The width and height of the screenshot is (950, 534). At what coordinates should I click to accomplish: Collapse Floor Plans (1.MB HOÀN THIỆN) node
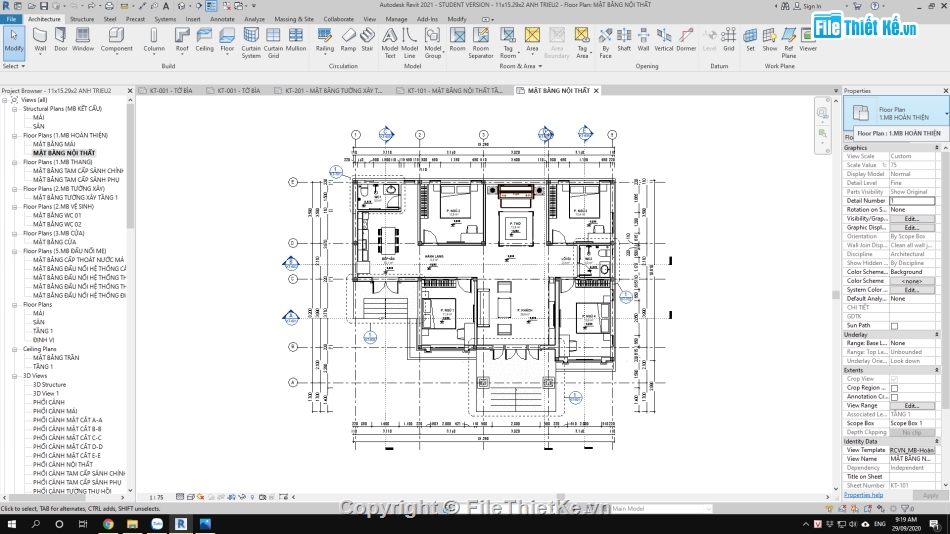click(x=15, y=136)
